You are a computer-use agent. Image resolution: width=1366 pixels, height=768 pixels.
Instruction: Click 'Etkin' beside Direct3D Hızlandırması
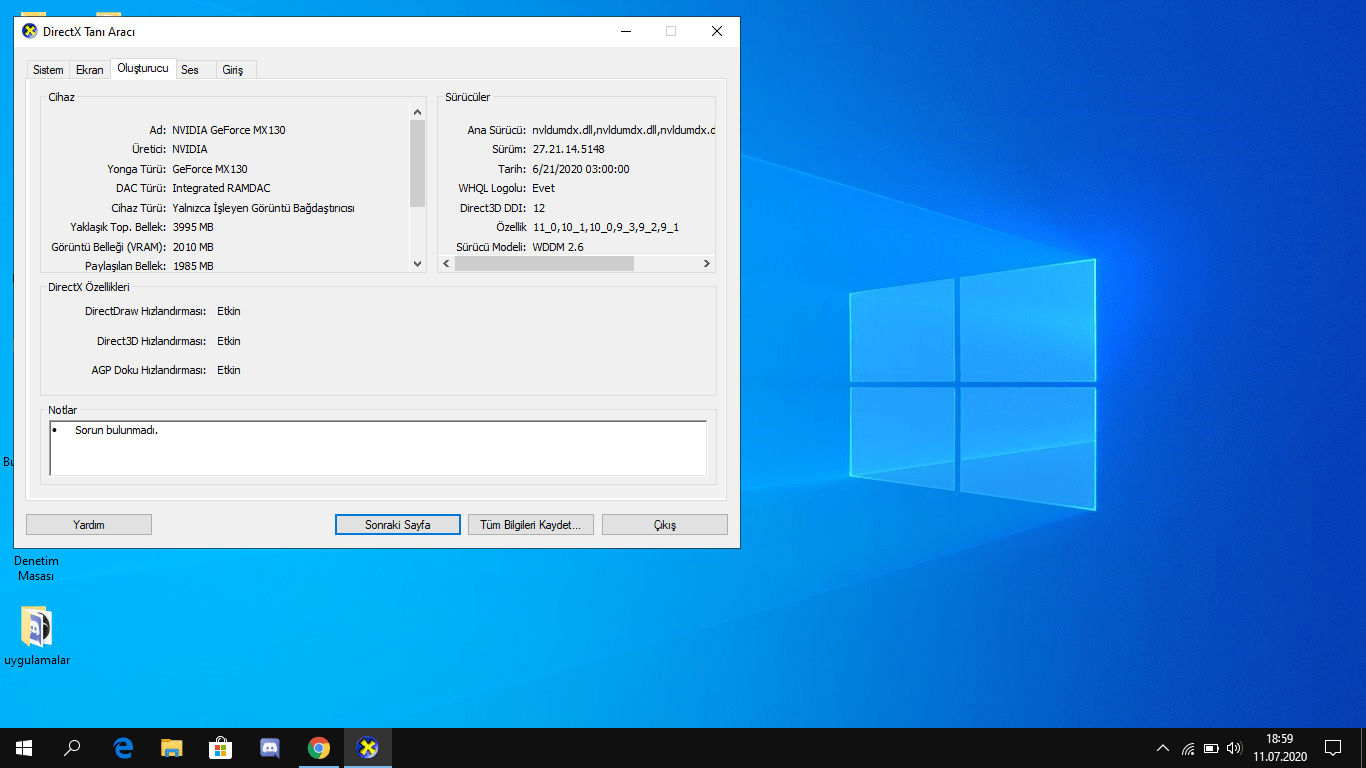point(229,341)
